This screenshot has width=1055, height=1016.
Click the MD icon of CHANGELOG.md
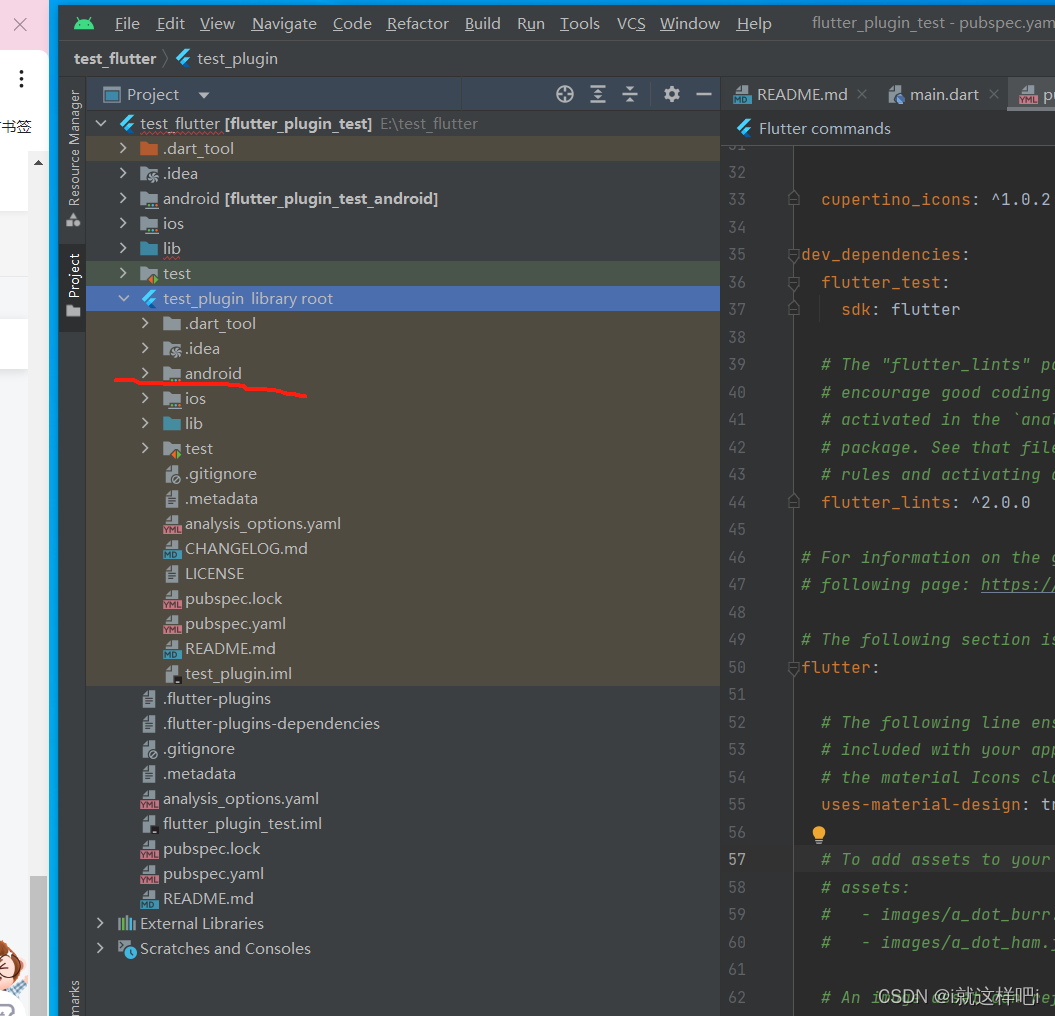[172, 549]
